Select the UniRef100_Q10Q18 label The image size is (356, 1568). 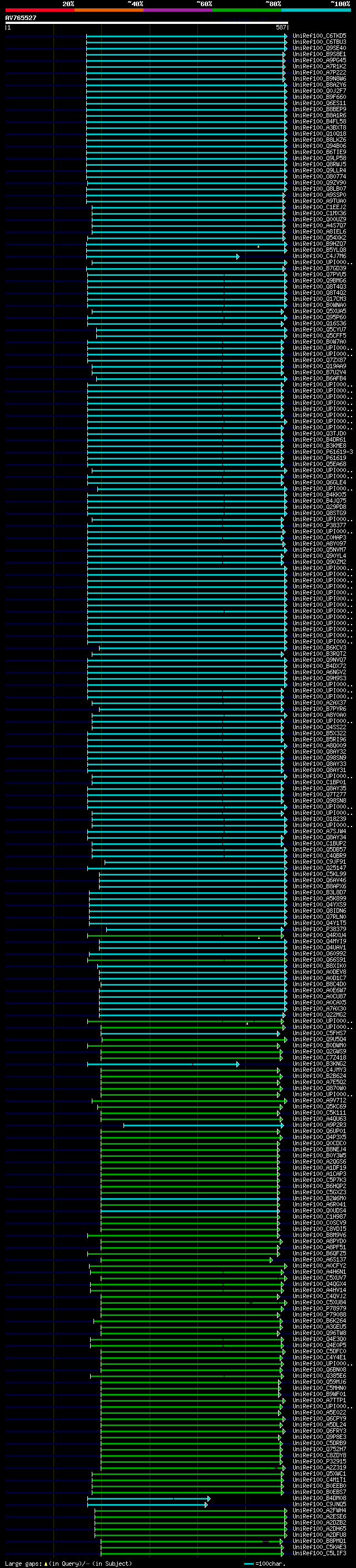(x=319, y=134)
